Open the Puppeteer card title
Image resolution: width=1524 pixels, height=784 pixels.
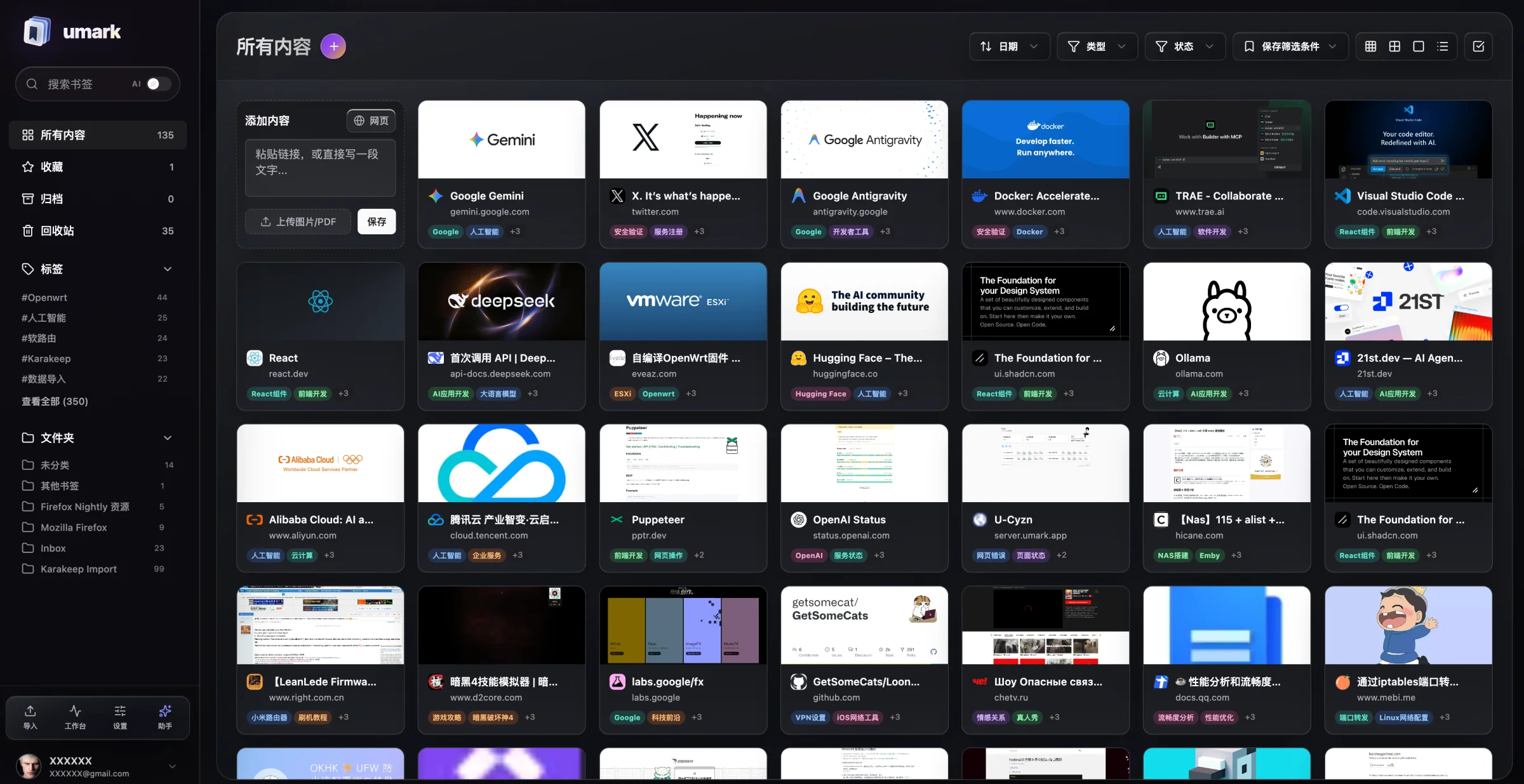658,520
